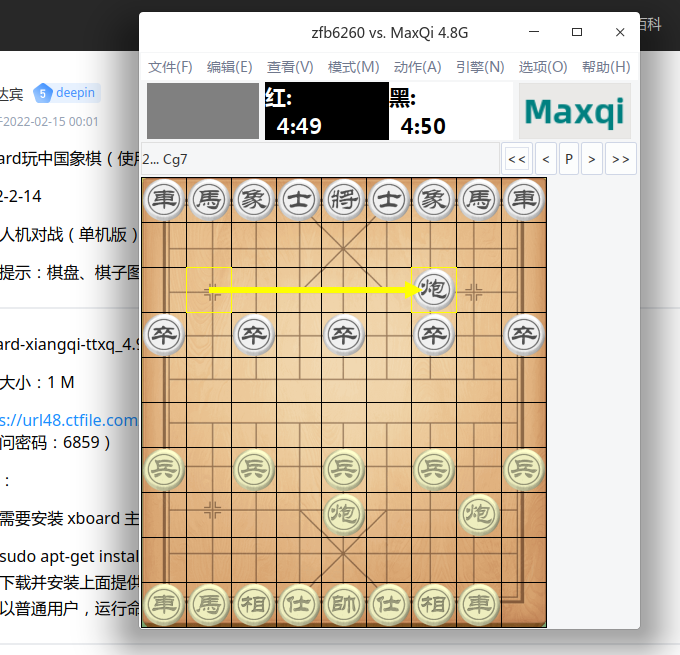Select black 卒 directly below black 炮

[x=434, y=335]
